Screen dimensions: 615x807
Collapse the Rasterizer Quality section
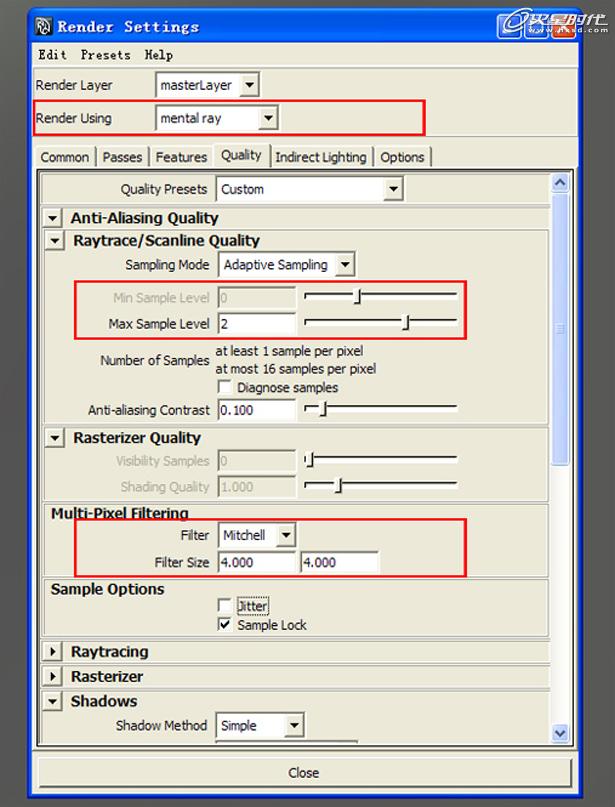[x=55, y=438]
